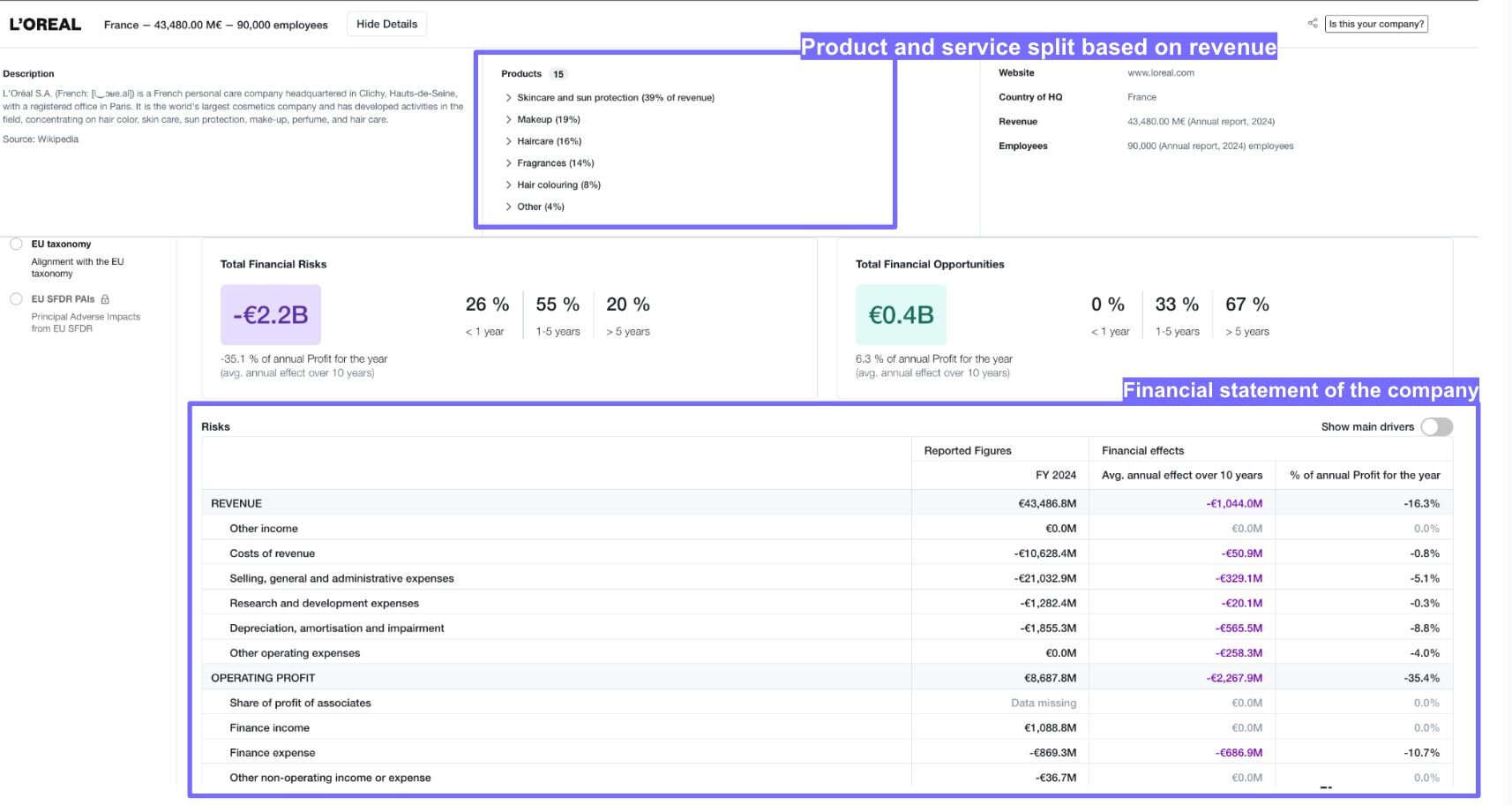Expand the Hair colouring (8%) row
1512x805 pixels.
[x=509, y=185]
